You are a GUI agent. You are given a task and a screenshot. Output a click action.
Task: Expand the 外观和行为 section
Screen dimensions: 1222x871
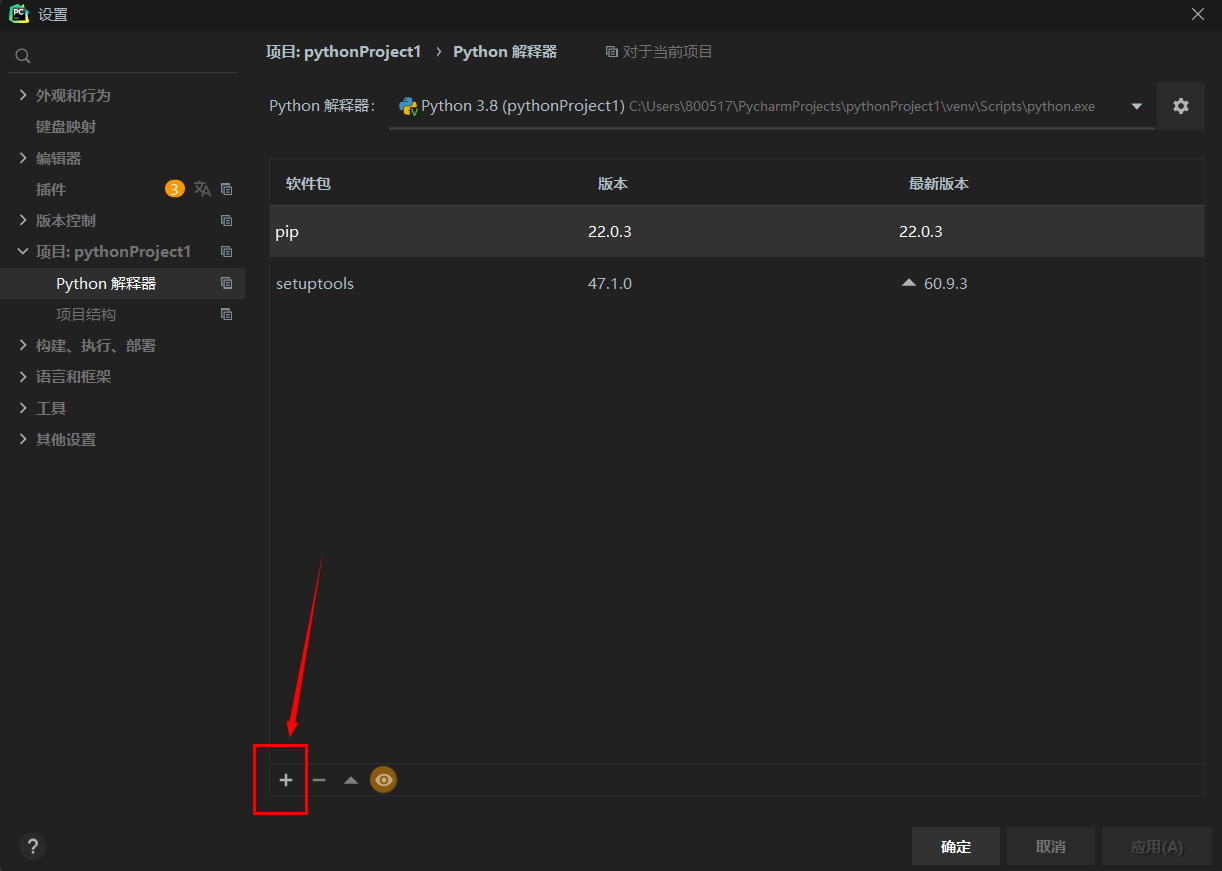(x=23, y=95)
